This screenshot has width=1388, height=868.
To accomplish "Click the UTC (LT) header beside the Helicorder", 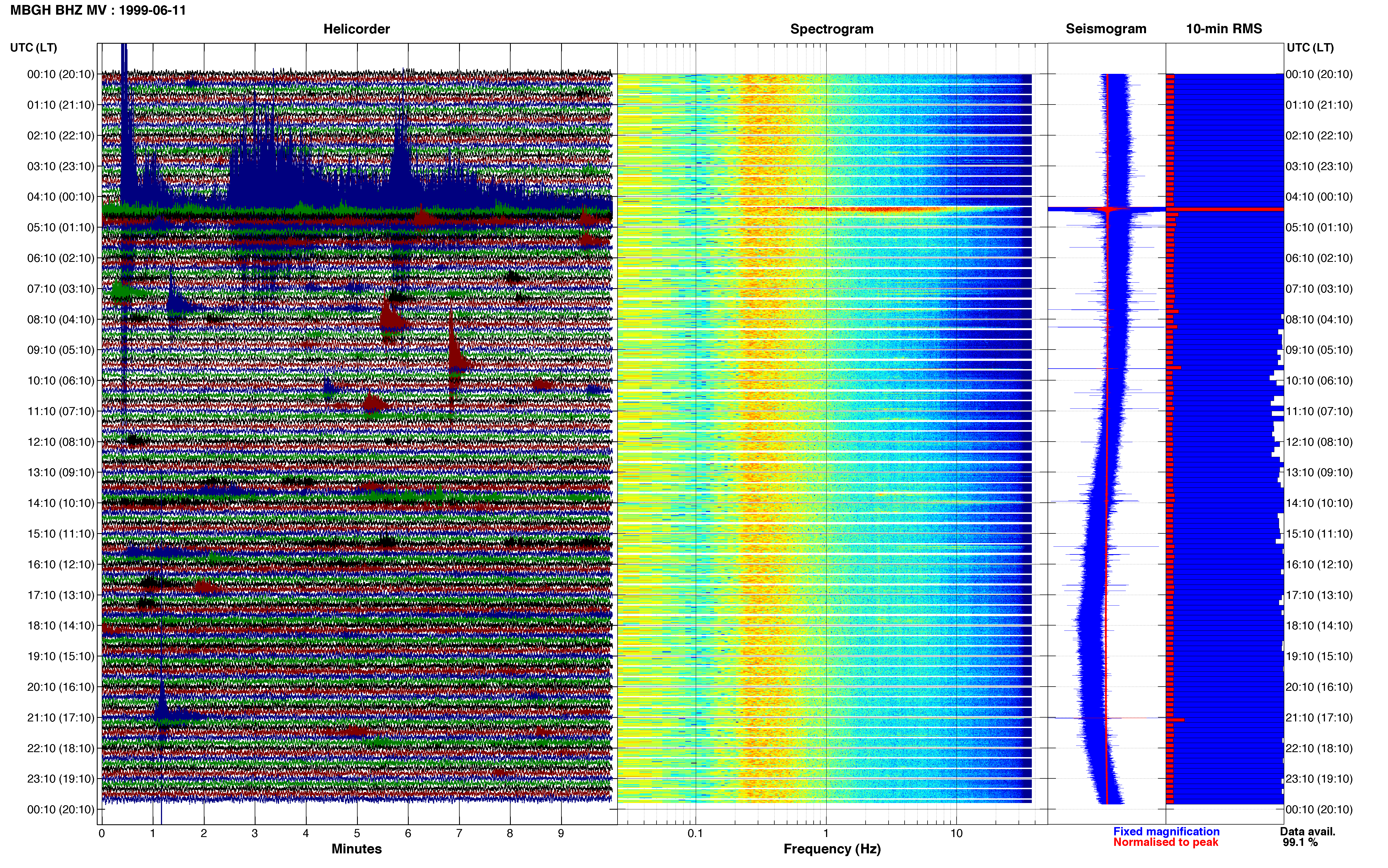I will tap(33, 48).
